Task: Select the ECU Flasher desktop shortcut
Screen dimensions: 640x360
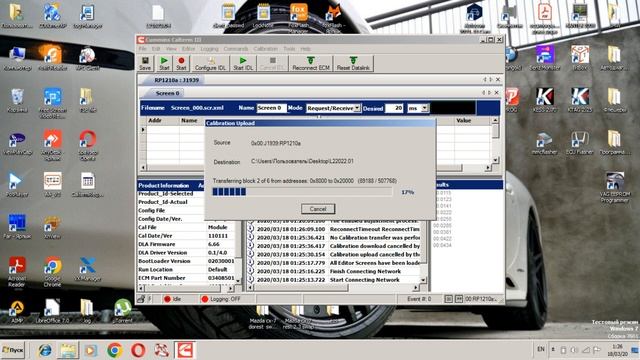Action: click(580, 143)
